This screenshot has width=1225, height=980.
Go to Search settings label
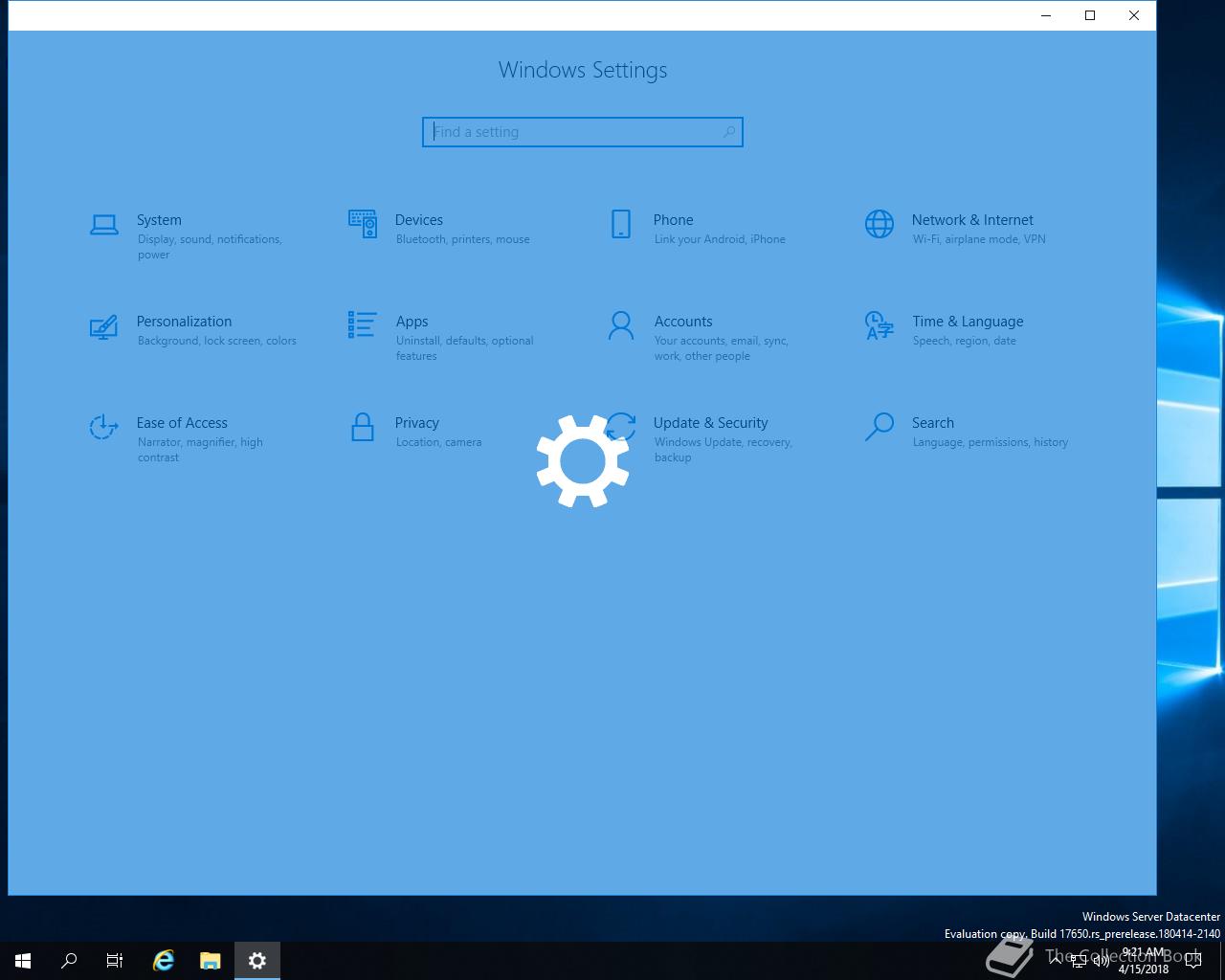point(933,423)
